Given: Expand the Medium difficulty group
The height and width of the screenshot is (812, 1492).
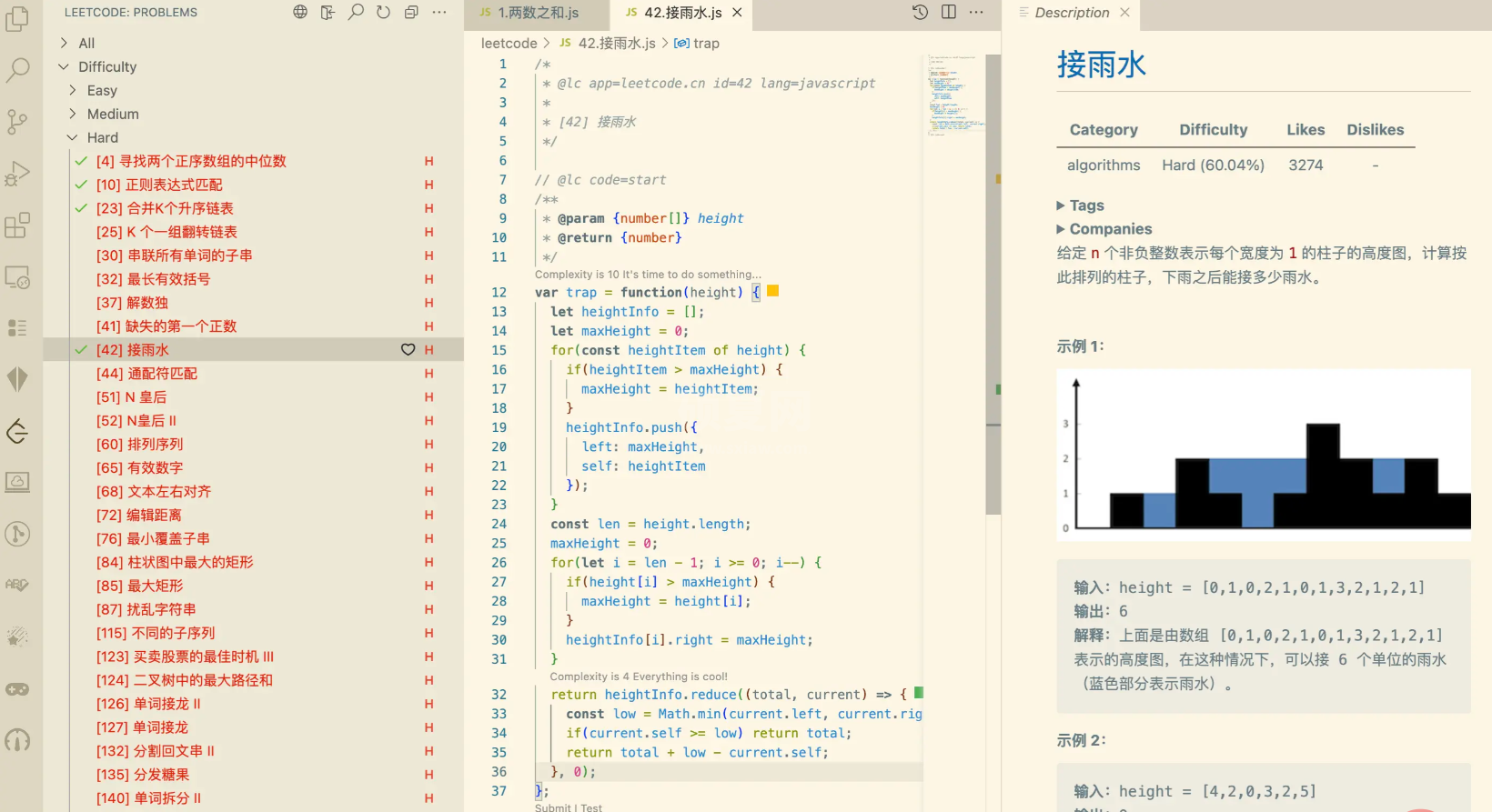Looking at the screenshot, I should coord(73,114).
